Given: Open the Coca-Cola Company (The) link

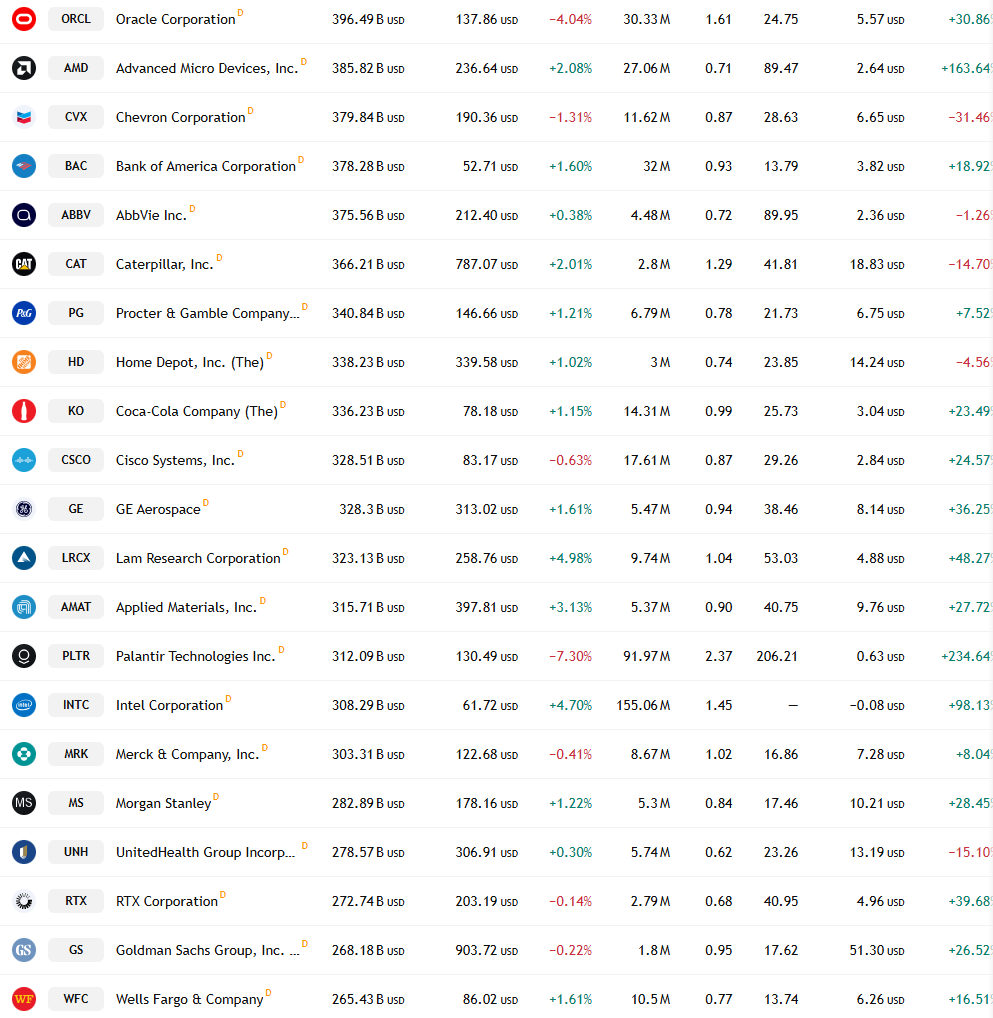Looking at the screenshot, I should 197,412.
